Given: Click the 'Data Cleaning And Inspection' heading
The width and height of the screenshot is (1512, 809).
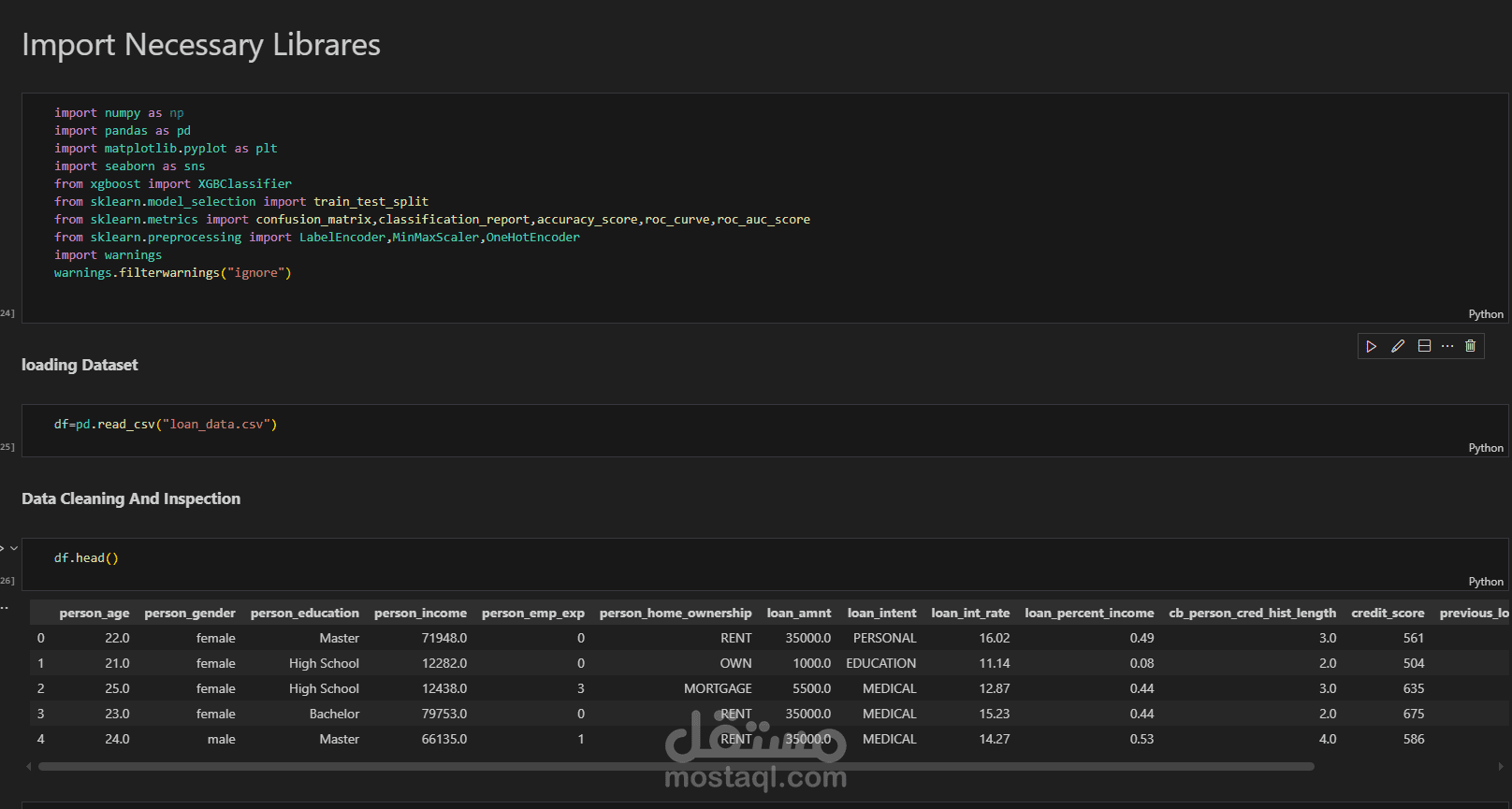Looking at the screenshot, I should pos(131,498).
